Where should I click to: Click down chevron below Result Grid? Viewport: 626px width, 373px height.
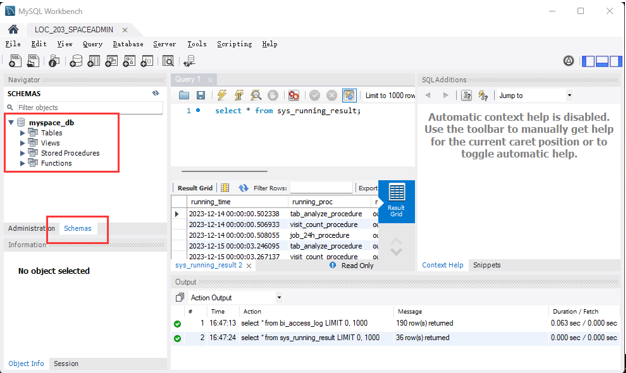396,252
